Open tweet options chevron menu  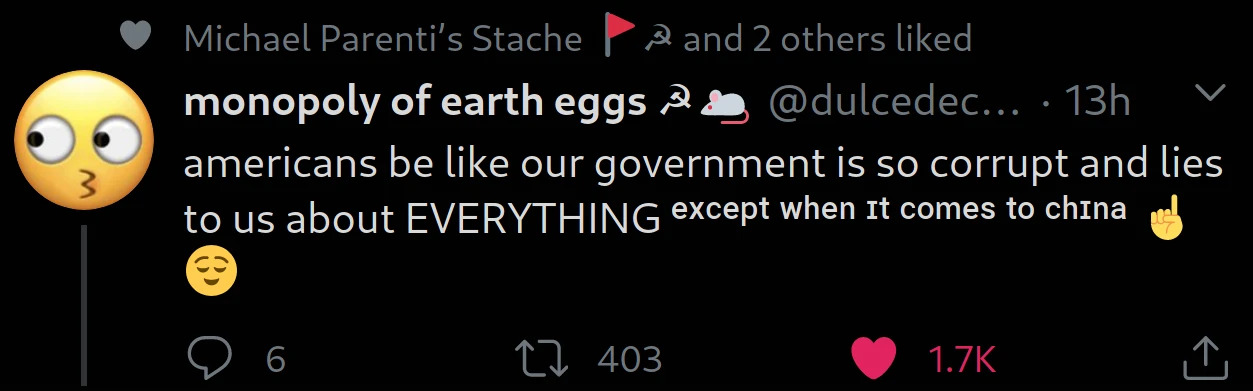coord(1210,93)
